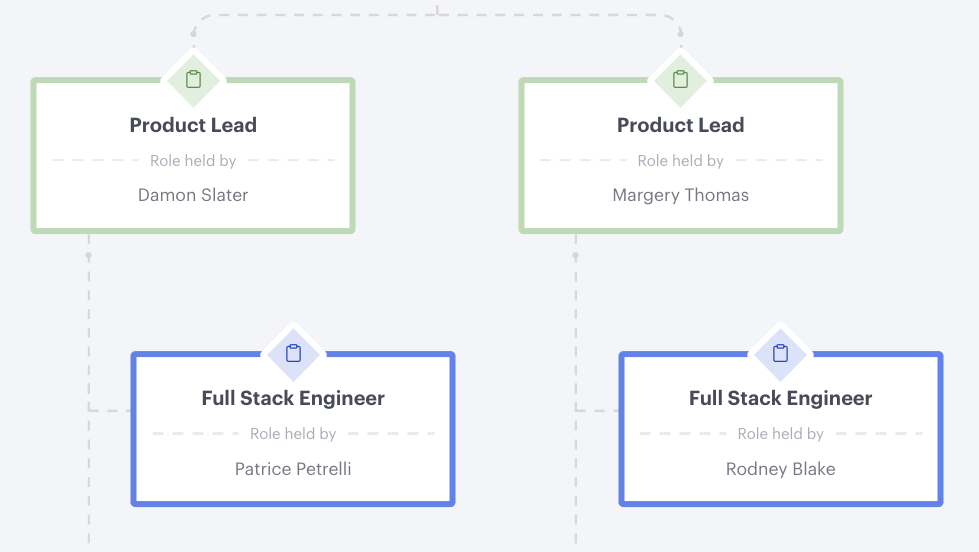
Task: Click connector node dot below Damon Slater's card
Action: tap(89, 256)
